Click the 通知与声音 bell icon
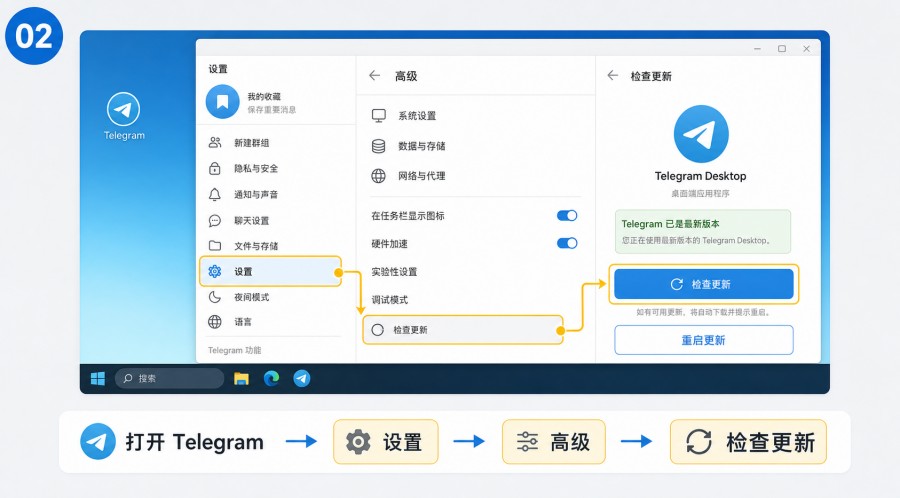The width and height of the screenshot is (900, 498). coord(215,194)
